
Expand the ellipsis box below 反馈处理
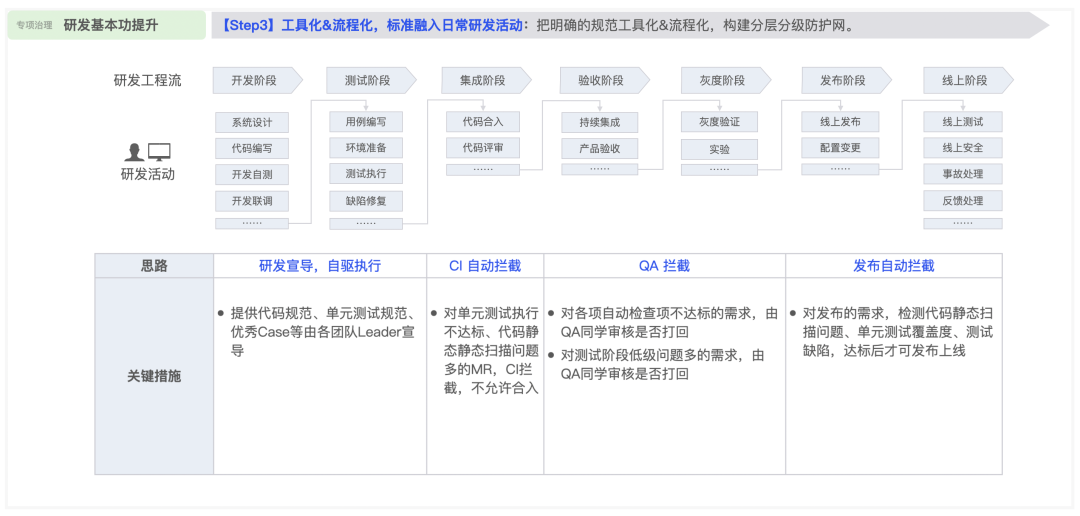(x=963, y=223)
